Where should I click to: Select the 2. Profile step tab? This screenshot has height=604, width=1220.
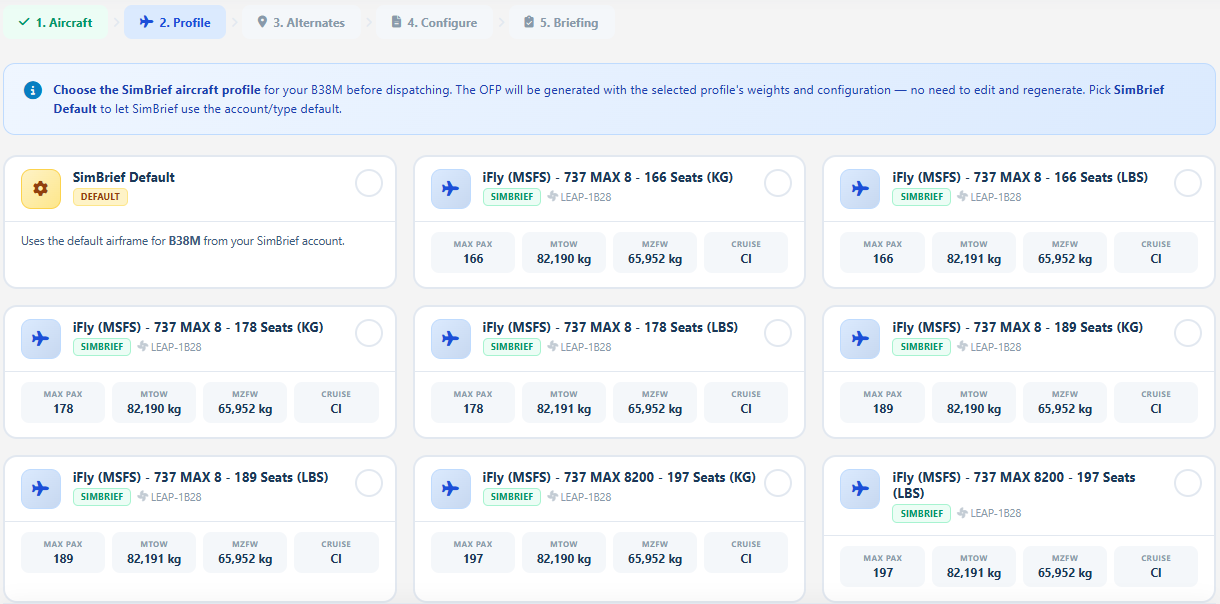point(175,22)
